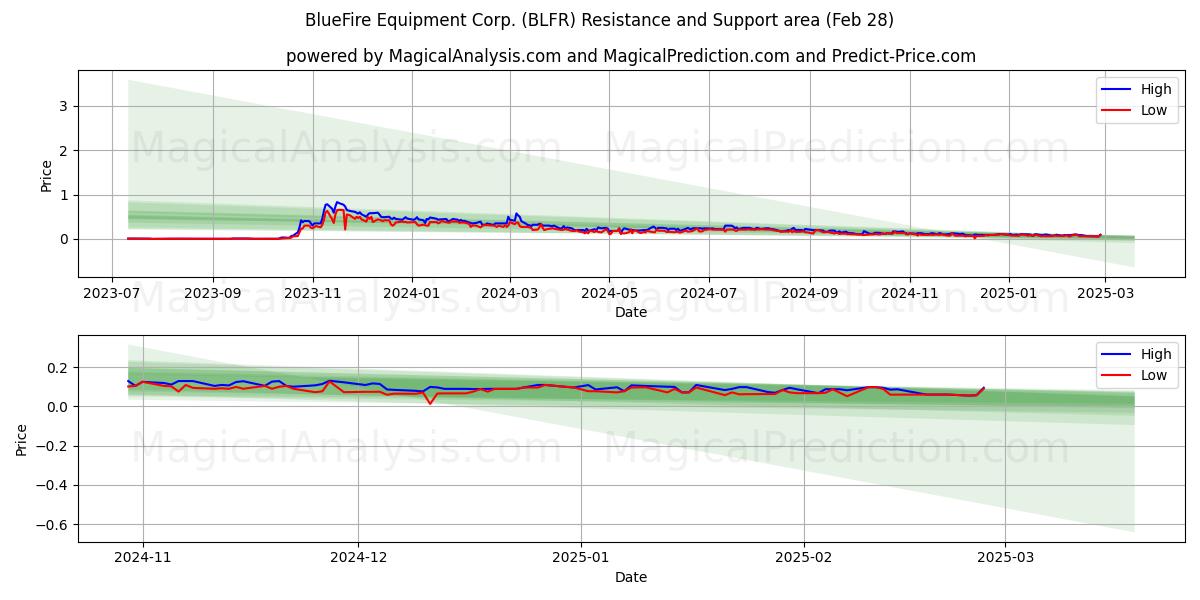1200x600 pixels.
Task: Click the Date axis label under top chart
Action: pyautogui.click(x=631, y=312)
